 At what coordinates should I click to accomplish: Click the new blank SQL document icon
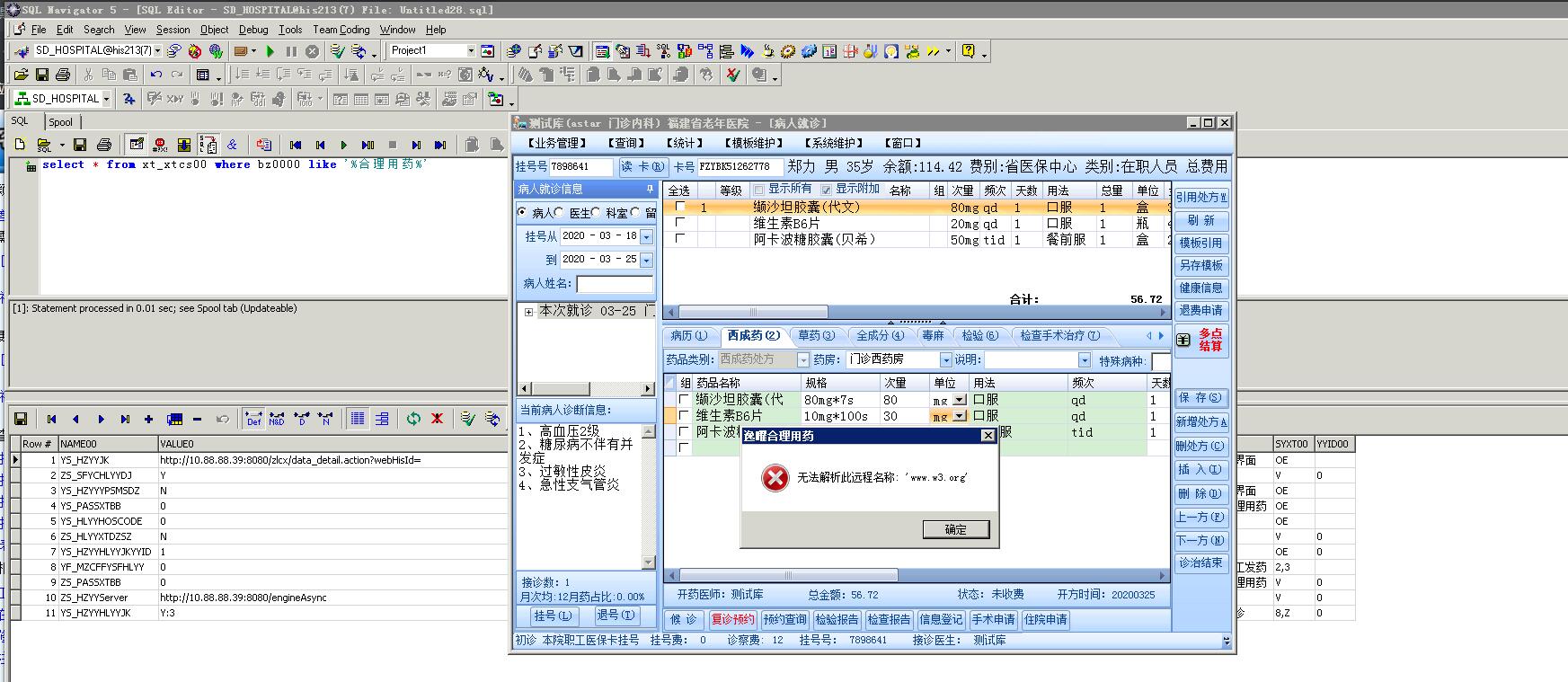click(x=20, y=144)
